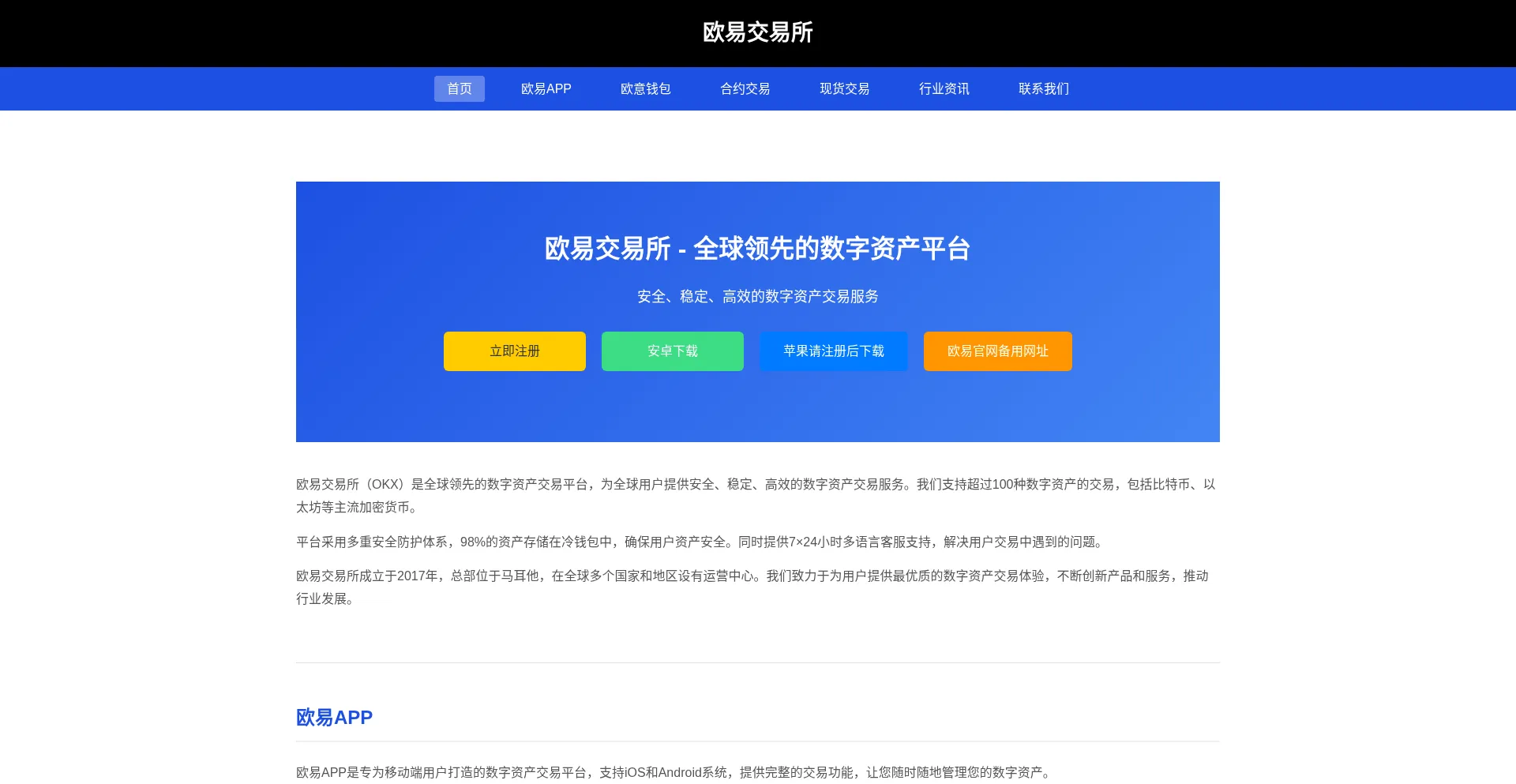Click the paragraph starting 欧易交易所（OKX）是全球领先

pos(758,495)
